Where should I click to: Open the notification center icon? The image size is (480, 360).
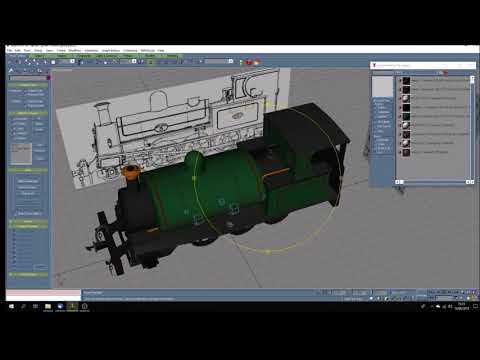click(475, 306)
